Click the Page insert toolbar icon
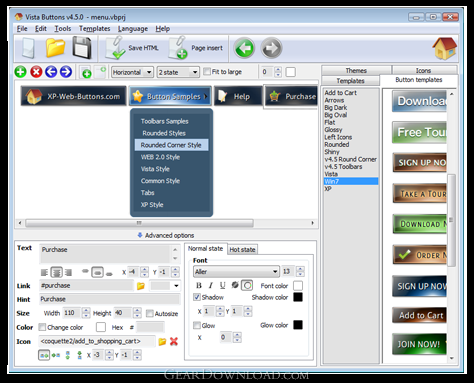The height and width of the screenshot is (383, 474). click(178, 48)
